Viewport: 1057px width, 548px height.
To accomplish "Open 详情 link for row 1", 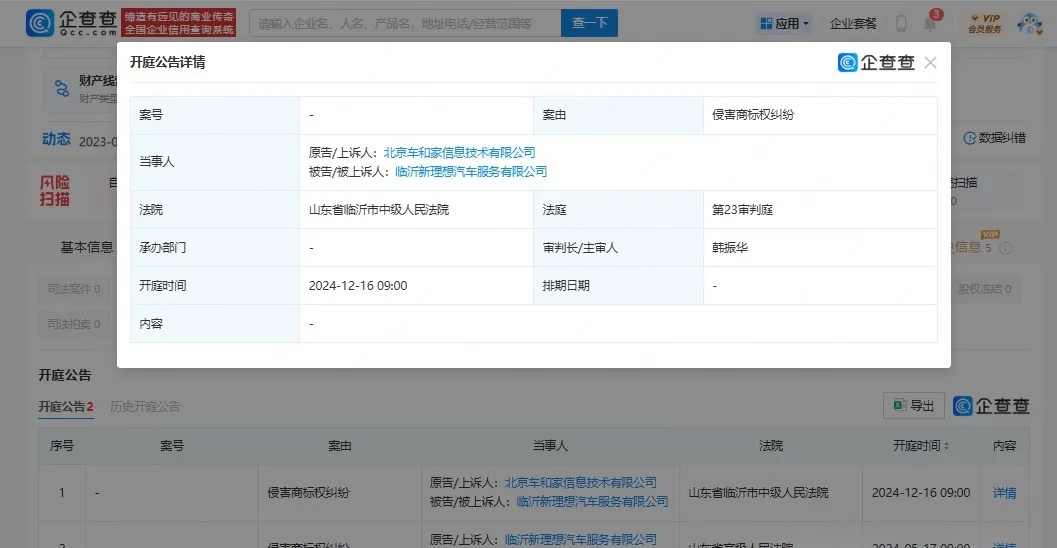I will pos(1004,493).
